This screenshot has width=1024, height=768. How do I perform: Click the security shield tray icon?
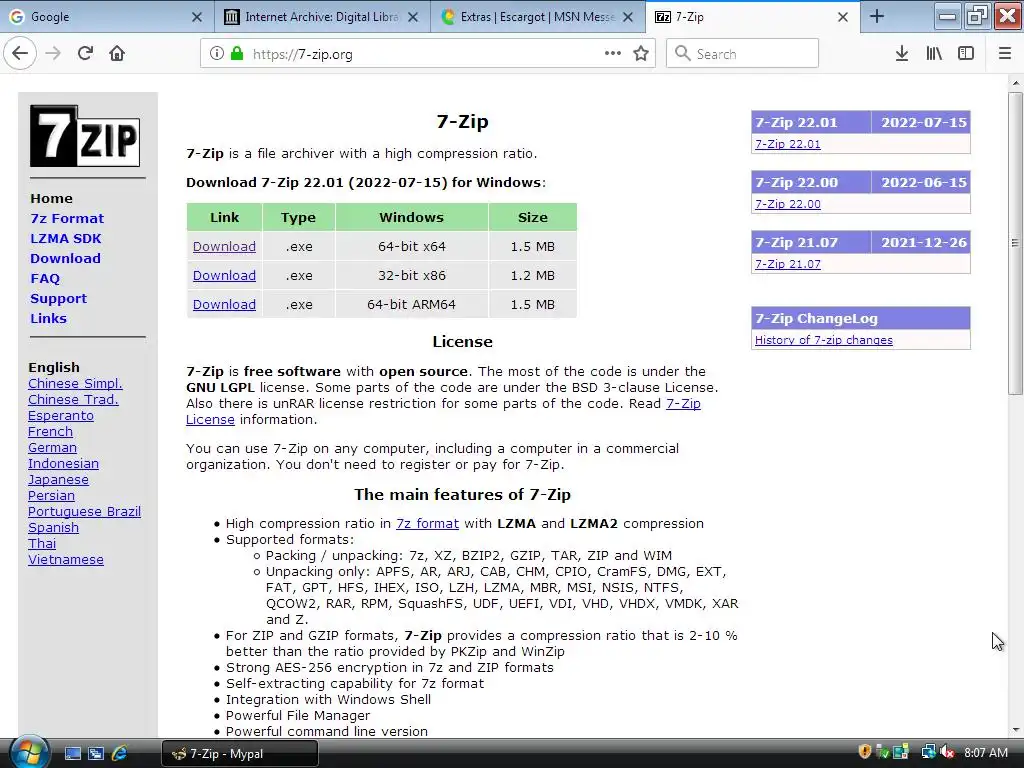(x=865, y=752)
